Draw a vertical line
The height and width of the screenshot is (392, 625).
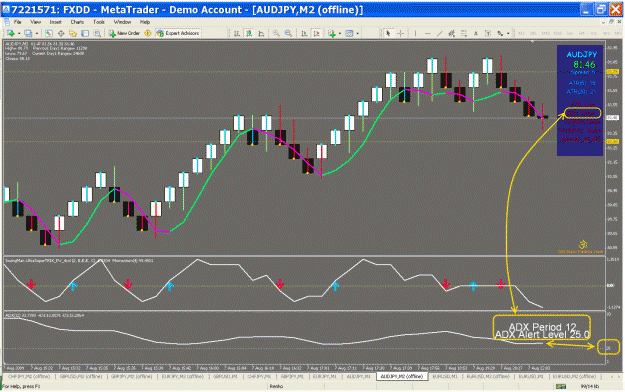415,33
